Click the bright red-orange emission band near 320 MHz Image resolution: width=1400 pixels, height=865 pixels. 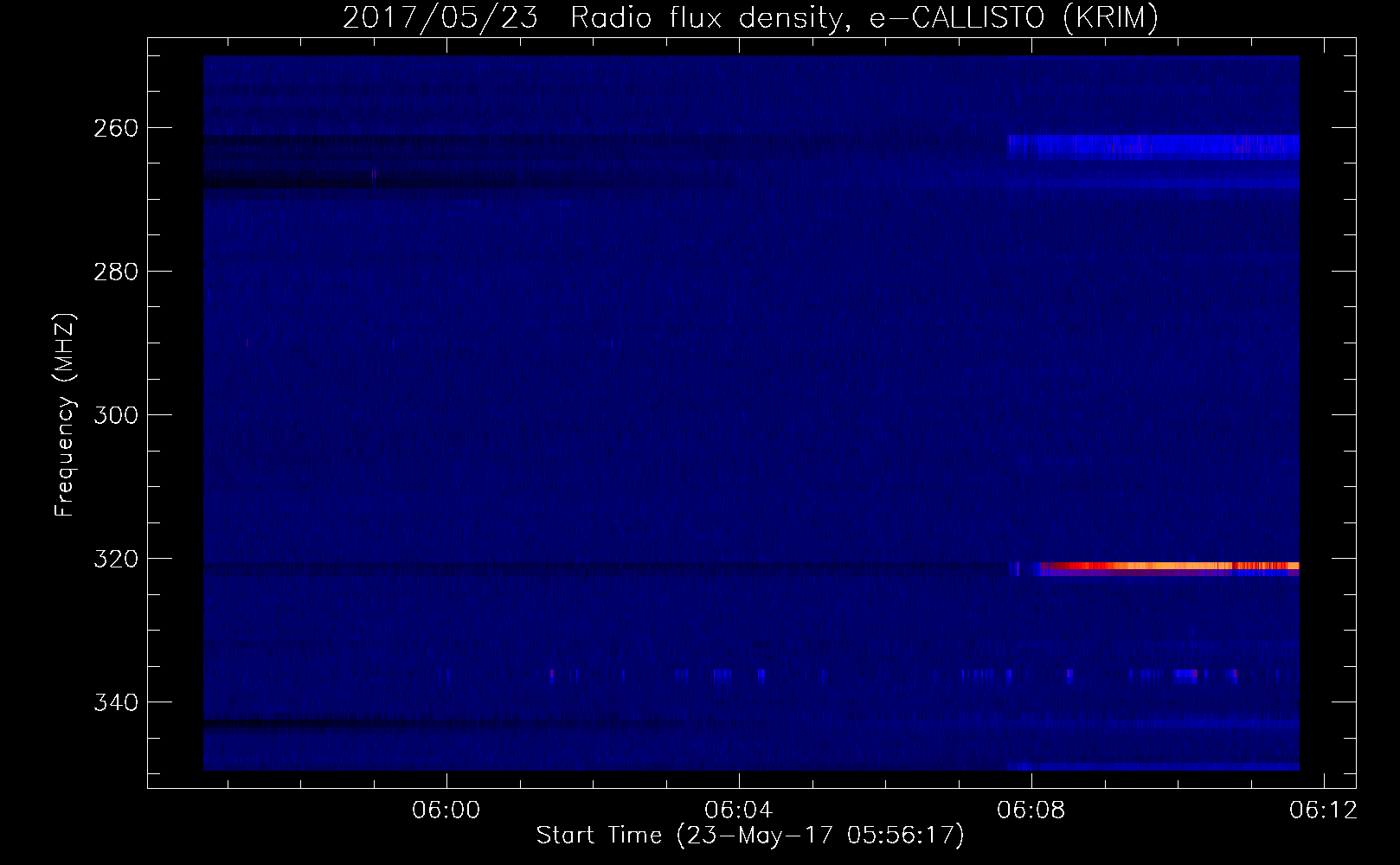(x=1168, y=567)
